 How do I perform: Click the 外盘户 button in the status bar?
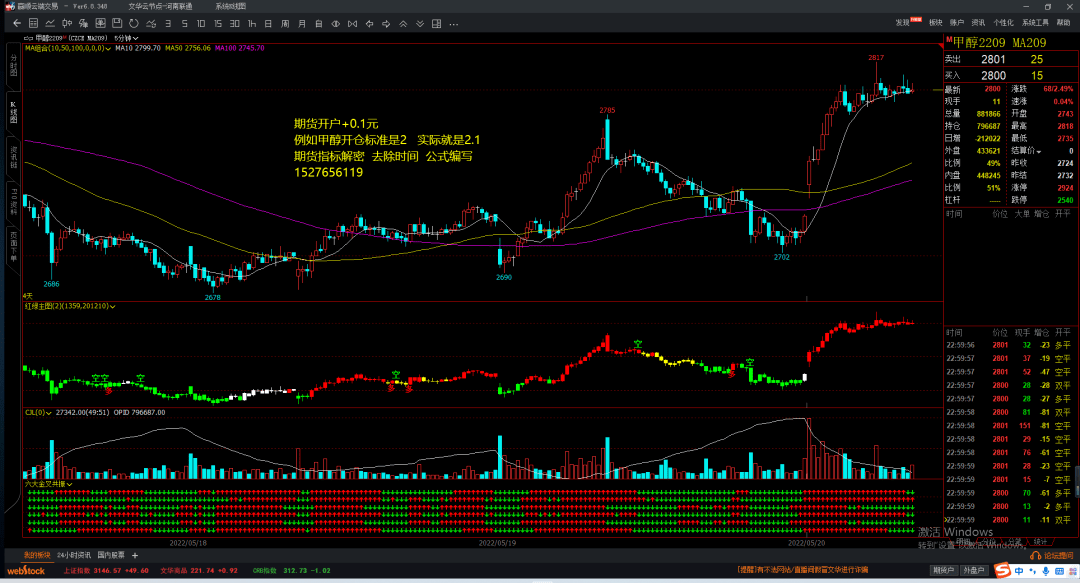pos(972,570)
